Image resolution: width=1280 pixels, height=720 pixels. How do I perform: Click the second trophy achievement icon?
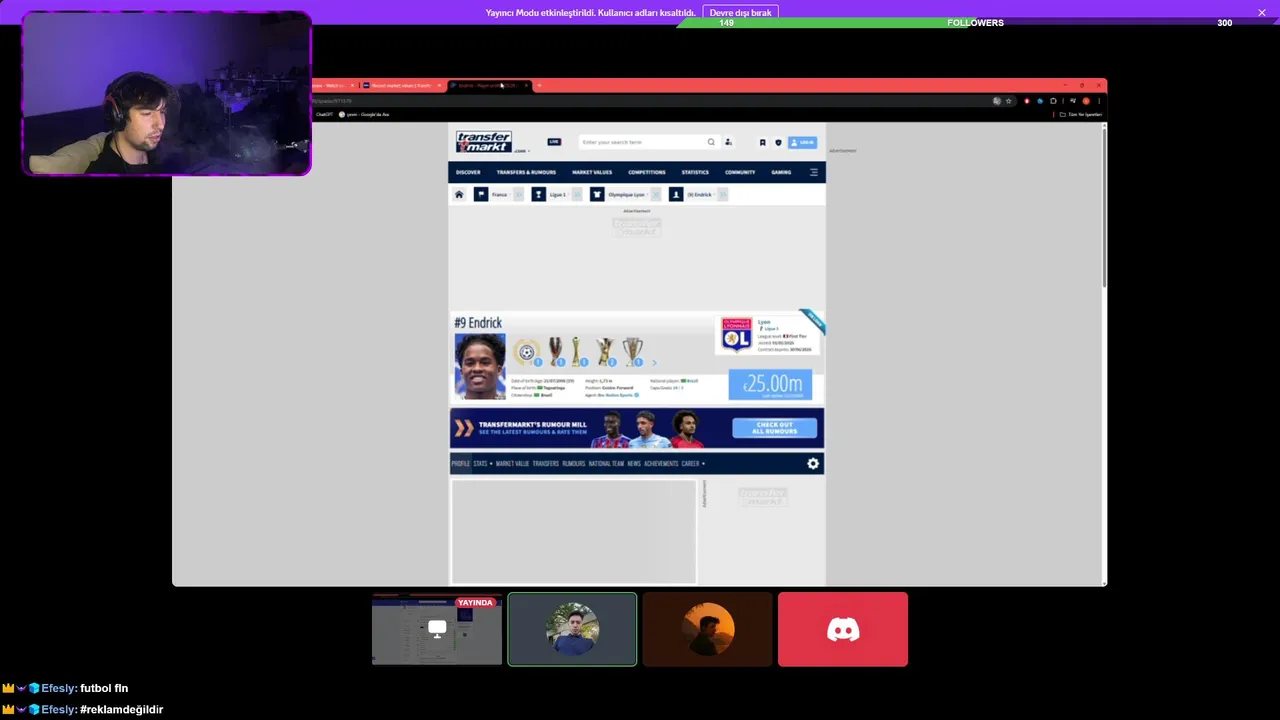pyautogui.click(x=555, y=352)
